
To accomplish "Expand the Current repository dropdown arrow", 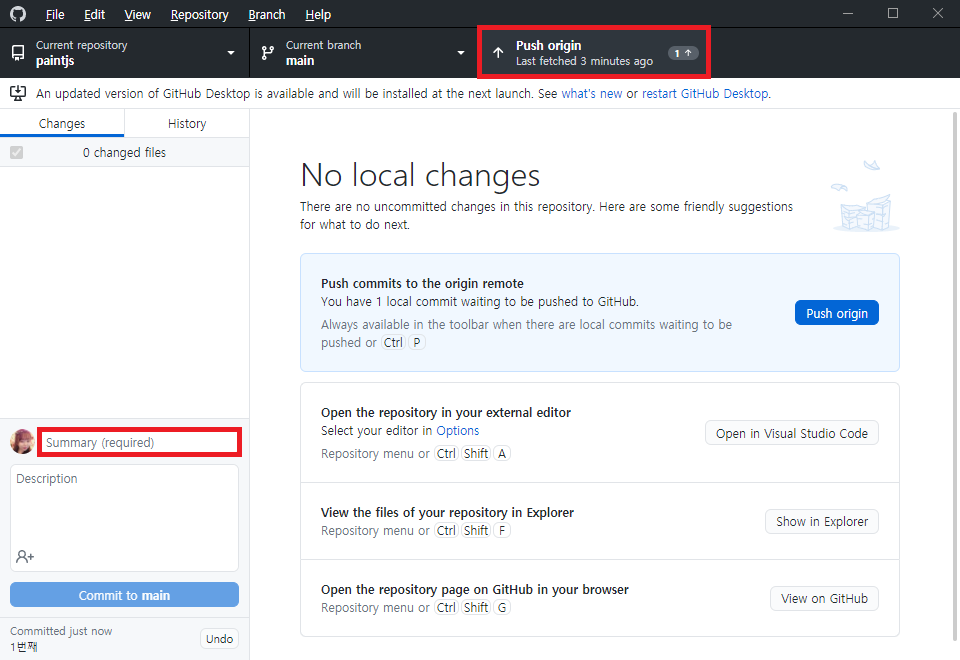I will pyautogui.click(x=231, y=53).
